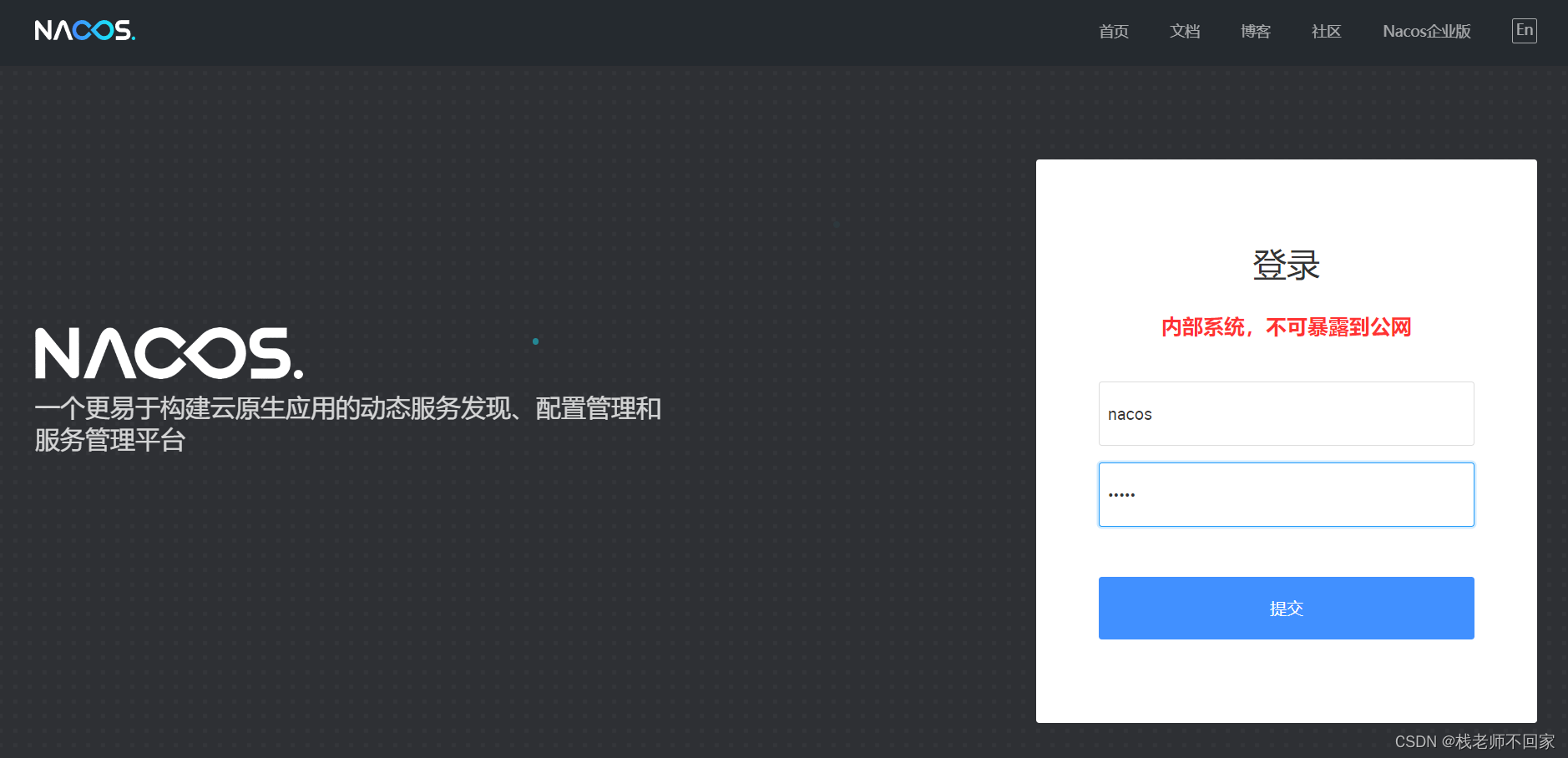Image resolution: width=1568 pixels, height=758 pixels.
Task: Focus the password field with dots
Action: tap(1286, 495)
